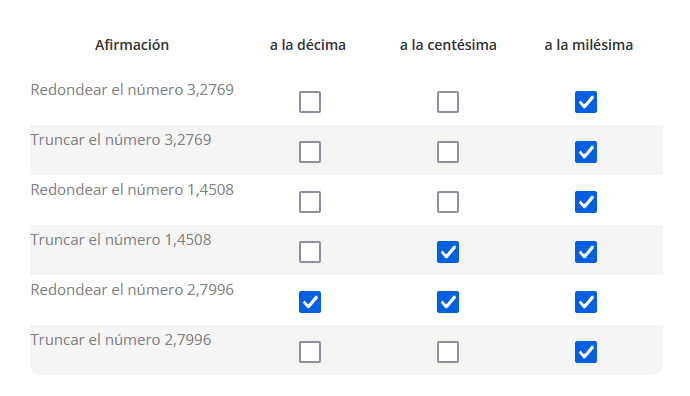Check 'a la centésima' for Redondear 1,4508
The width and height of the screenshot is (690, 396).
[448, 202]
